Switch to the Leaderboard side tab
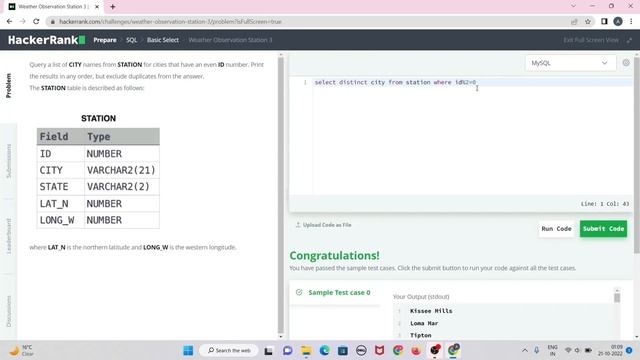This screenshot has height=360, width=640. point(9,236)
